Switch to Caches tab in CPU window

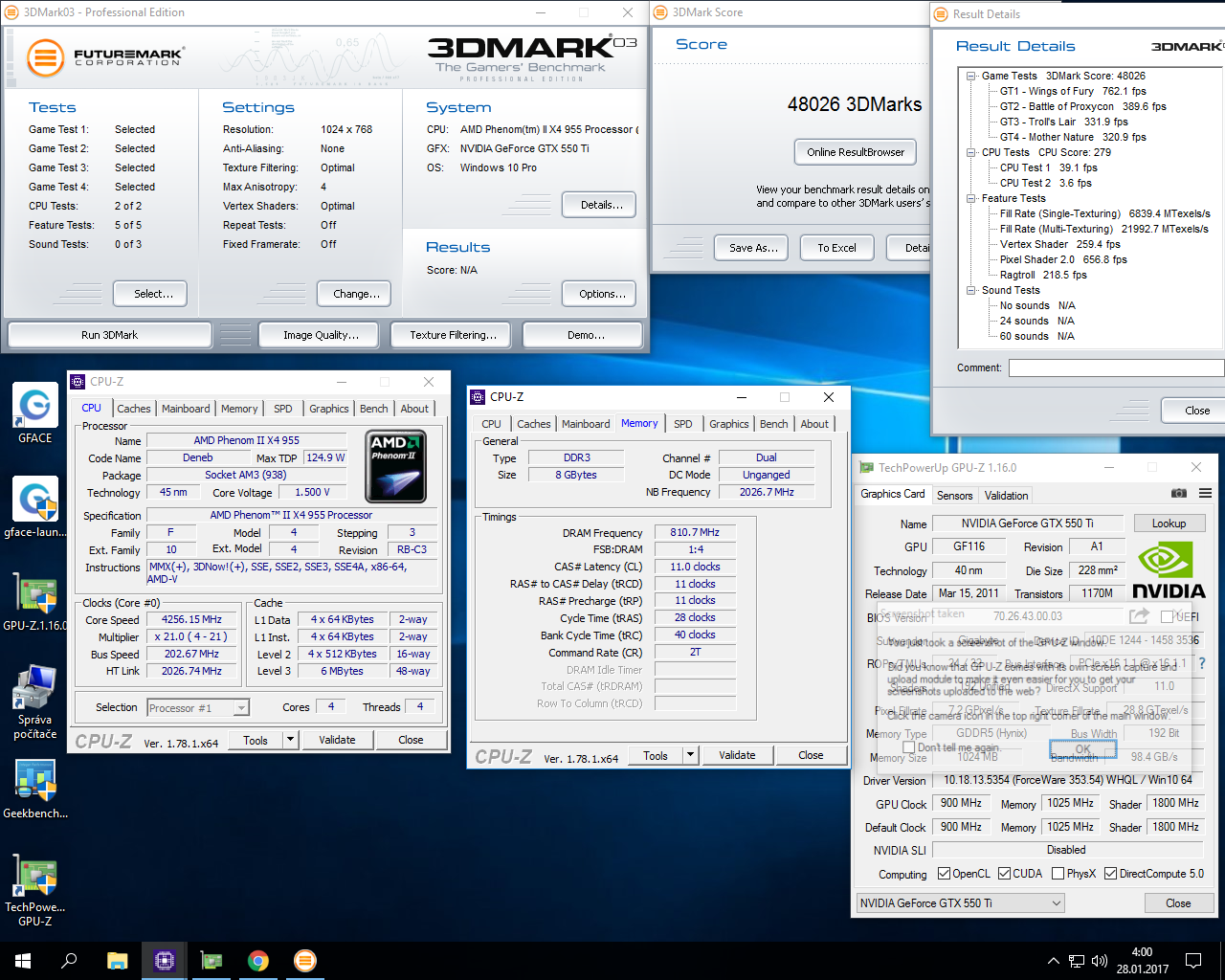(134, 409)
